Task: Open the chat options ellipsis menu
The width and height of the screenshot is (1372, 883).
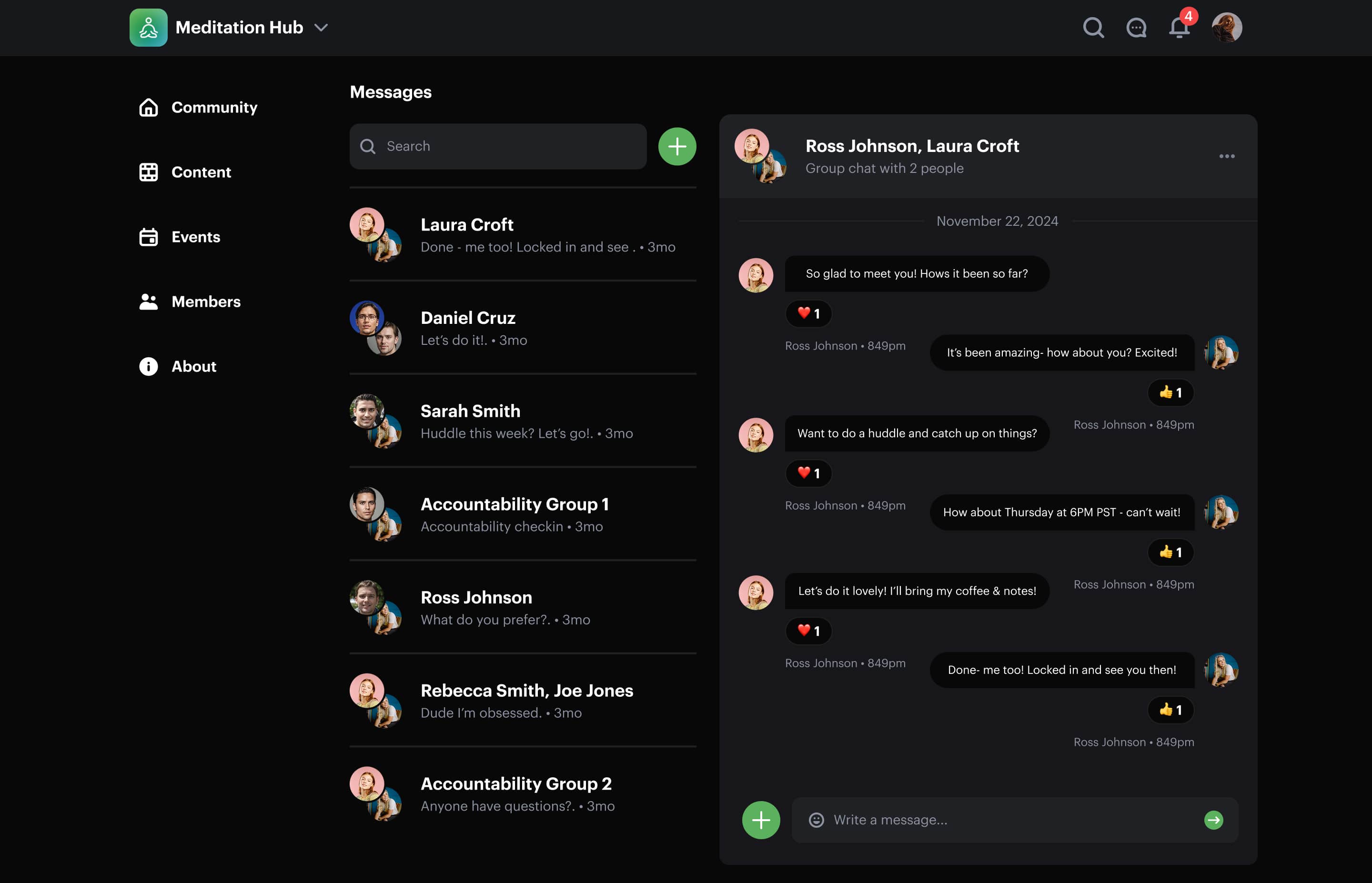Action: [x=1227, y=156]
